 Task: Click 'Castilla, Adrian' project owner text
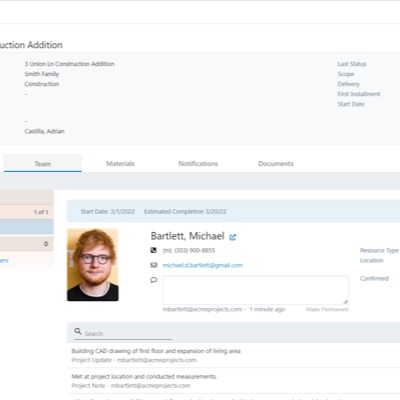44,131
